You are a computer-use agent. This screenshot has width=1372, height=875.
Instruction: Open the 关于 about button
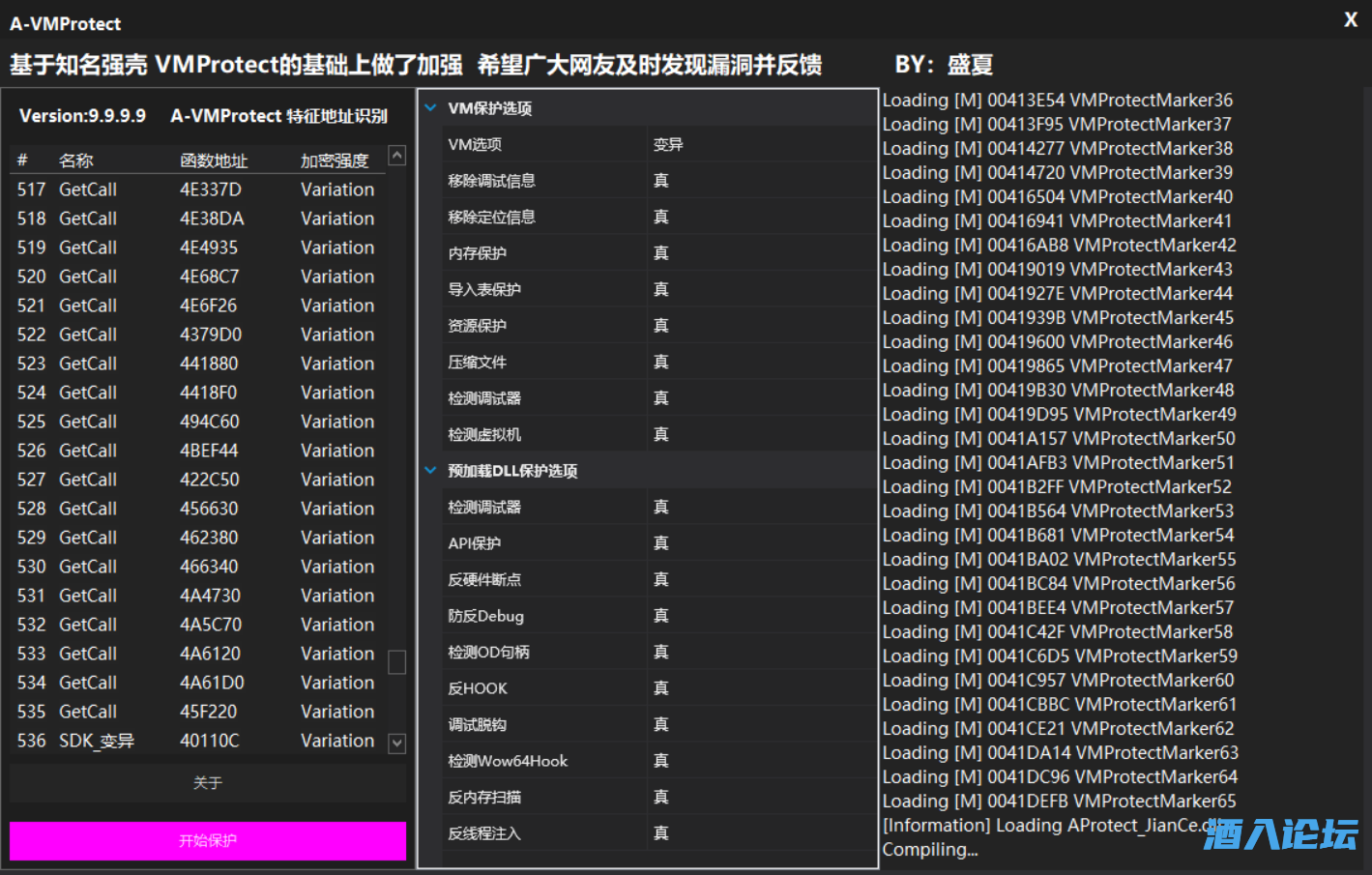coord(208,783)
